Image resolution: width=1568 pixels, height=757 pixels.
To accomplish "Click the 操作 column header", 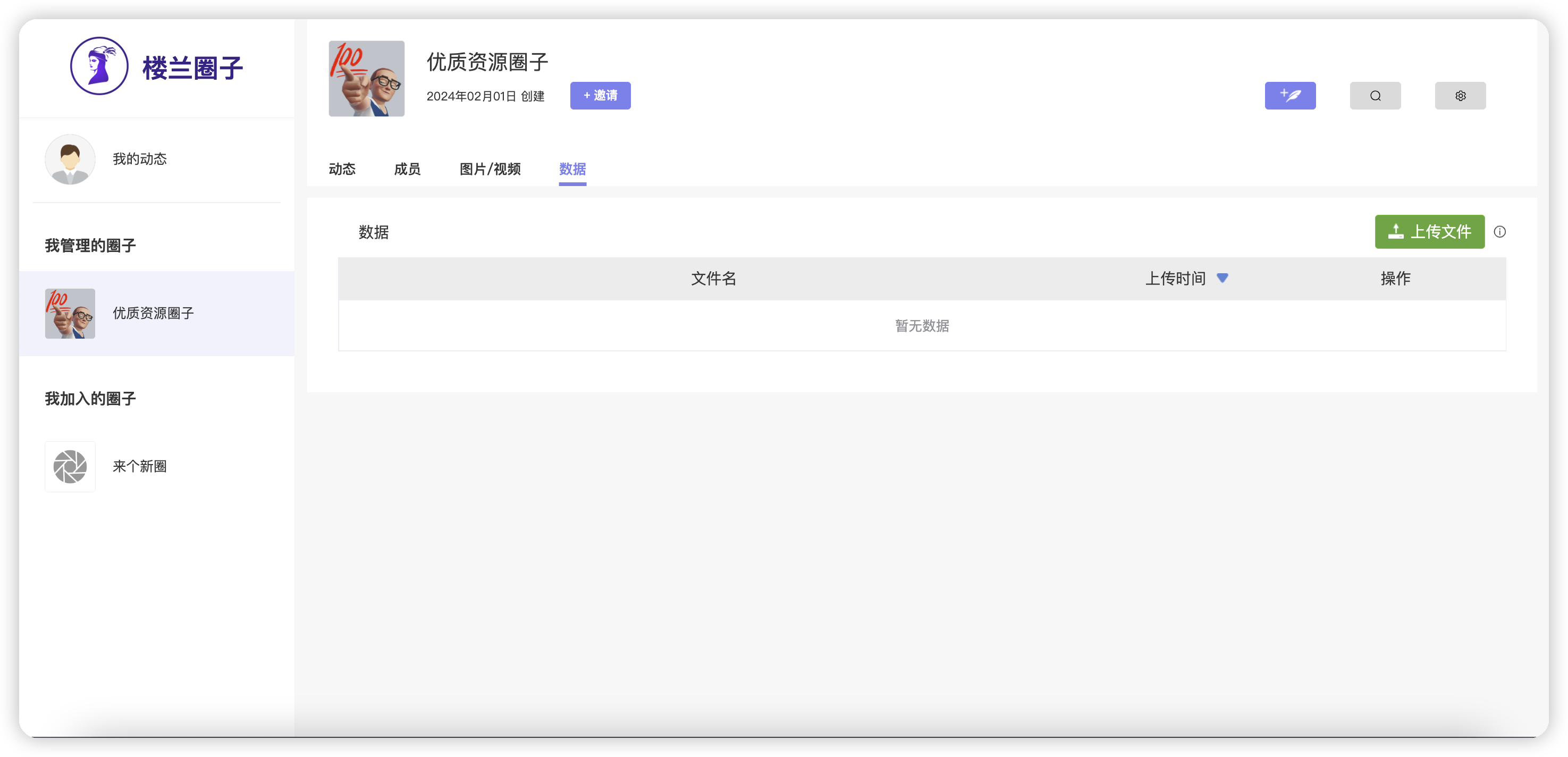I will [x=1395, y=279].
